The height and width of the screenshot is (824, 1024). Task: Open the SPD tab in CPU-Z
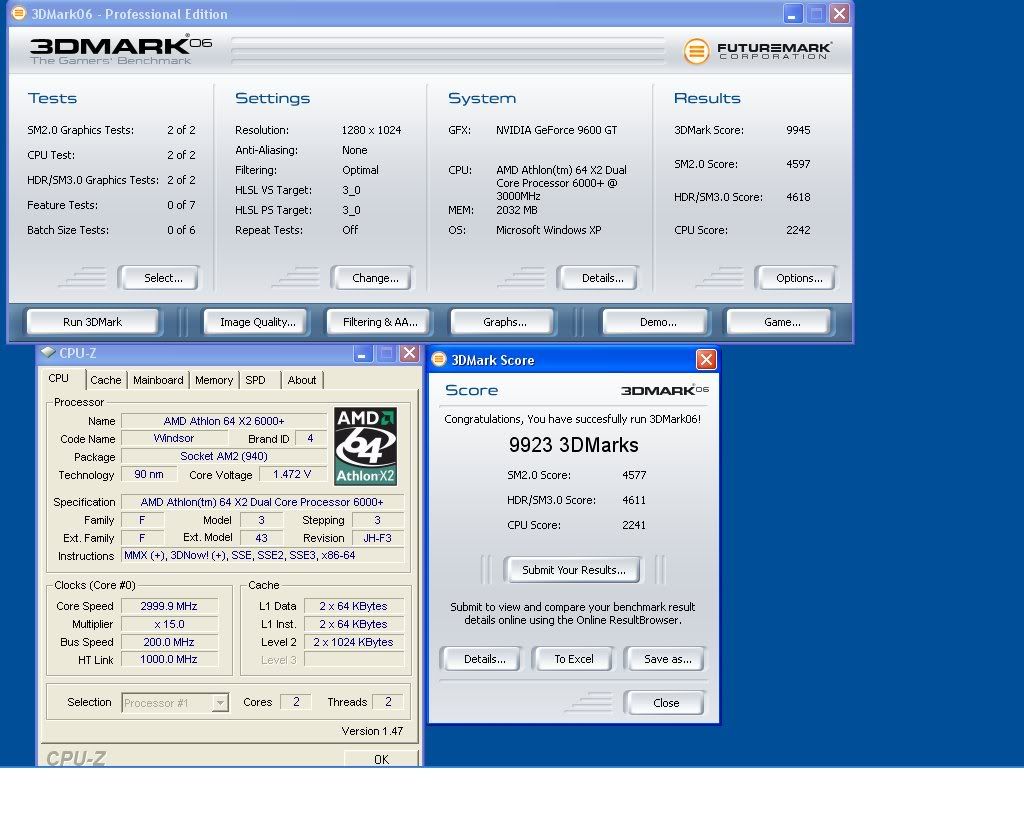coord(255,380)
